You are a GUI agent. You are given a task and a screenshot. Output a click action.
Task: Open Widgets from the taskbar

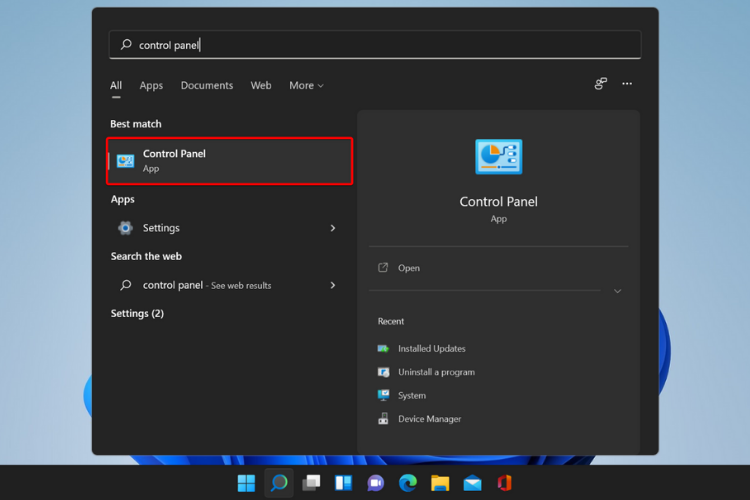343,483
